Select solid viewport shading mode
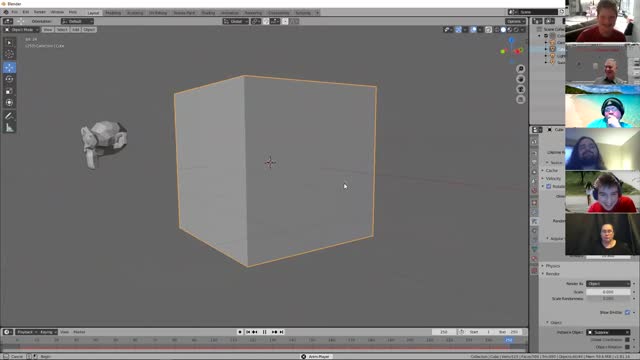The width and height of the screenshot is (640, 360). tap(503, 30)
